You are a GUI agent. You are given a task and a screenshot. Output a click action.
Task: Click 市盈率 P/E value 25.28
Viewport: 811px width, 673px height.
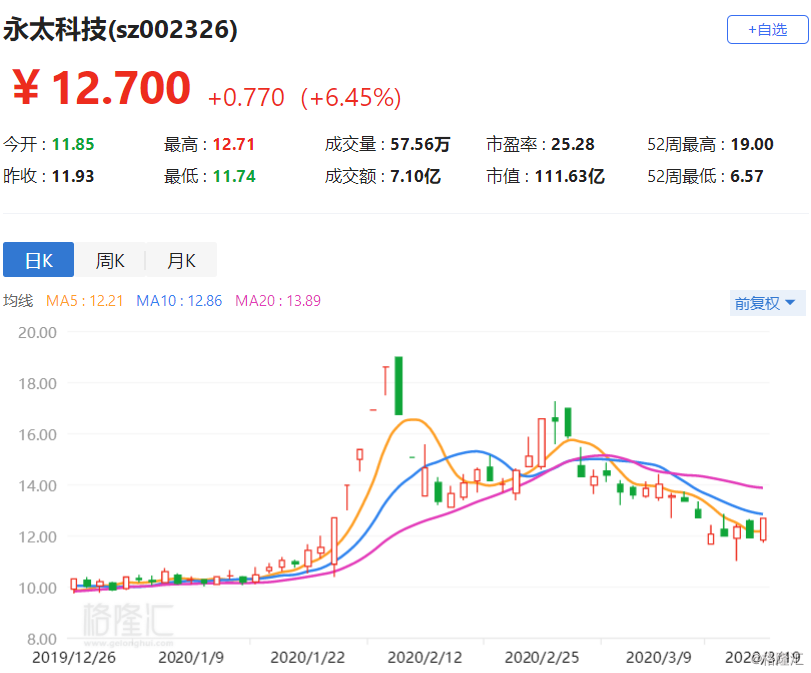573,144
